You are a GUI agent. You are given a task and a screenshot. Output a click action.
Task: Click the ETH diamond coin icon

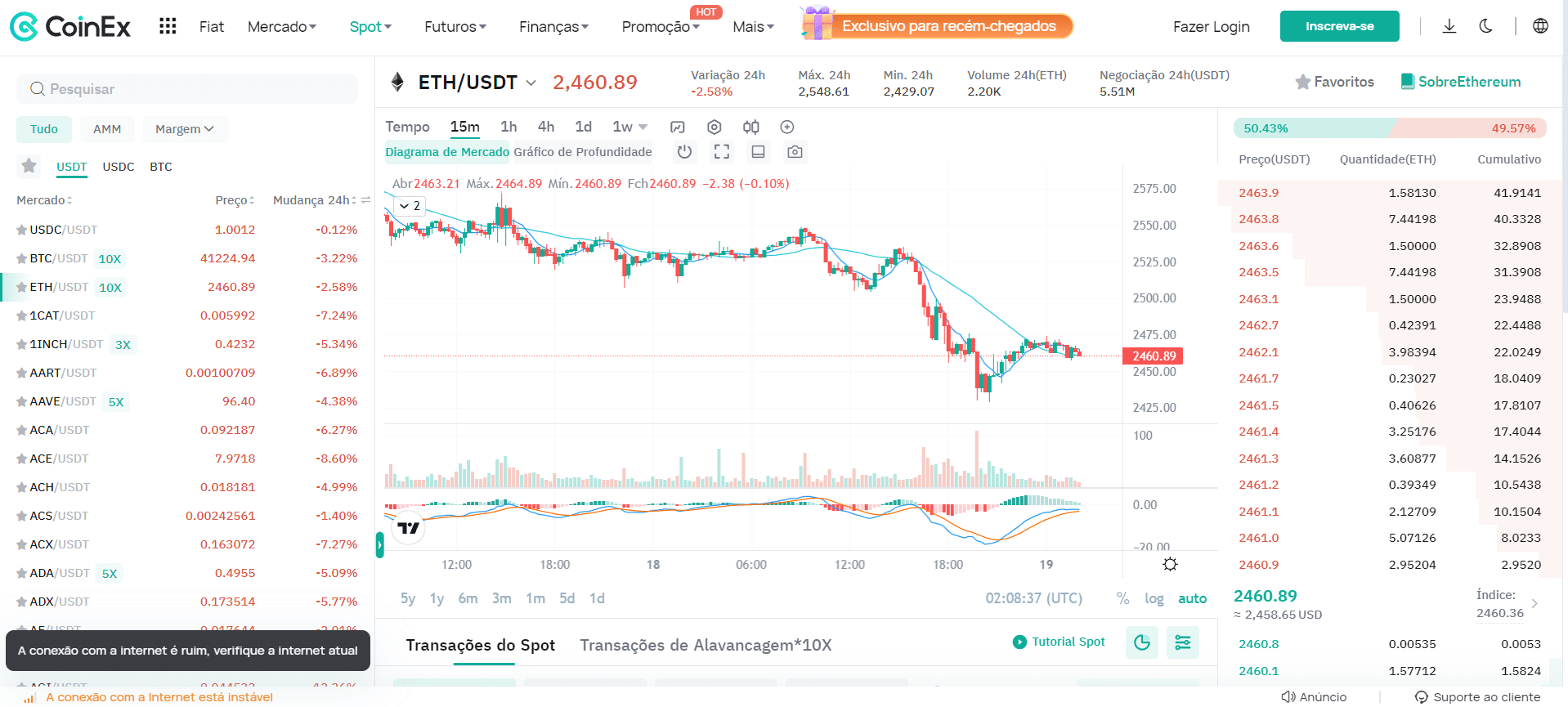(x=397, y=82)
